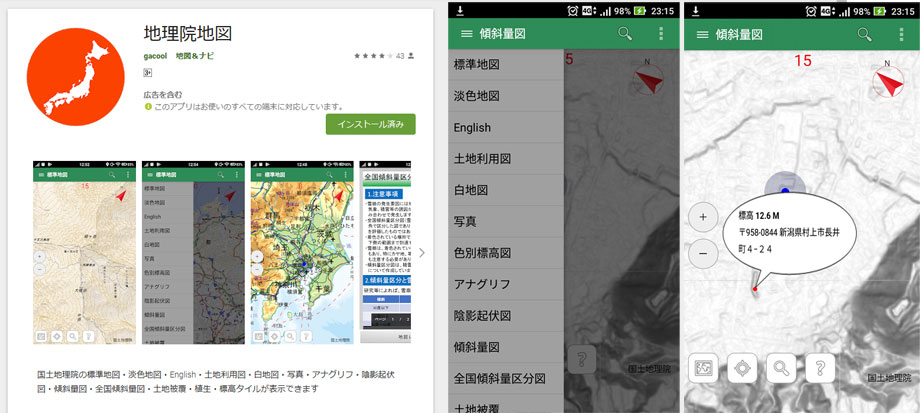Click next arrow of screenshot carousel
Viewport: 920px width, 413px height.
coord(422,253)
